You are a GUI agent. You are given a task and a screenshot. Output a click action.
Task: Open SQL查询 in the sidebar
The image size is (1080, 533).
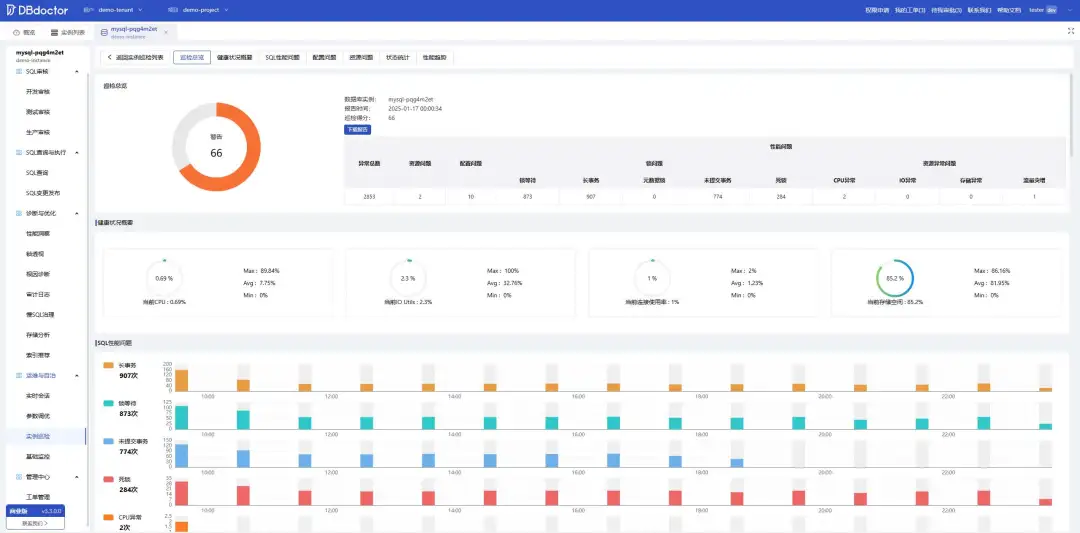(x=38, y=173)
